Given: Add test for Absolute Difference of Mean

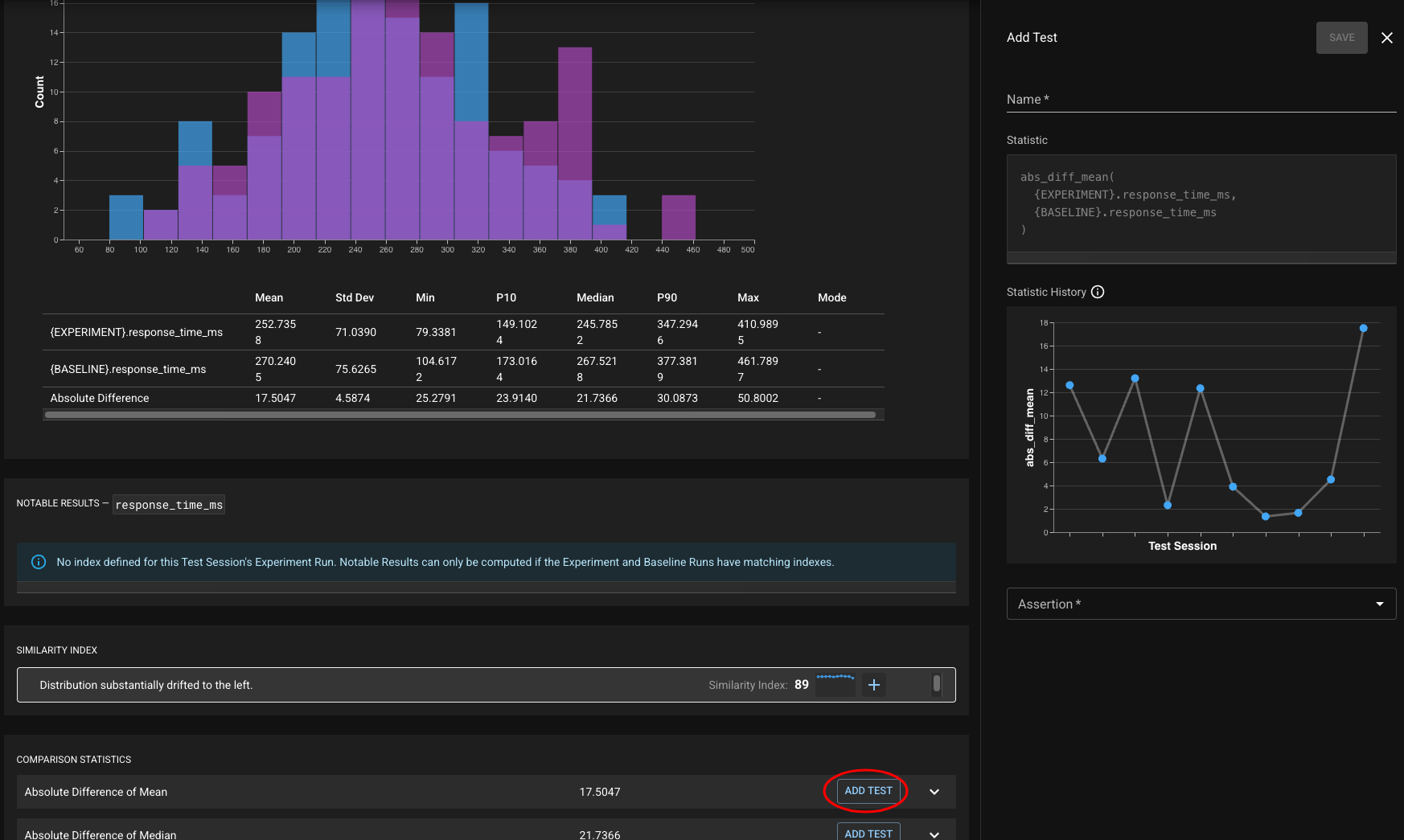Looking at the screenshot, I should coord(868,791).
